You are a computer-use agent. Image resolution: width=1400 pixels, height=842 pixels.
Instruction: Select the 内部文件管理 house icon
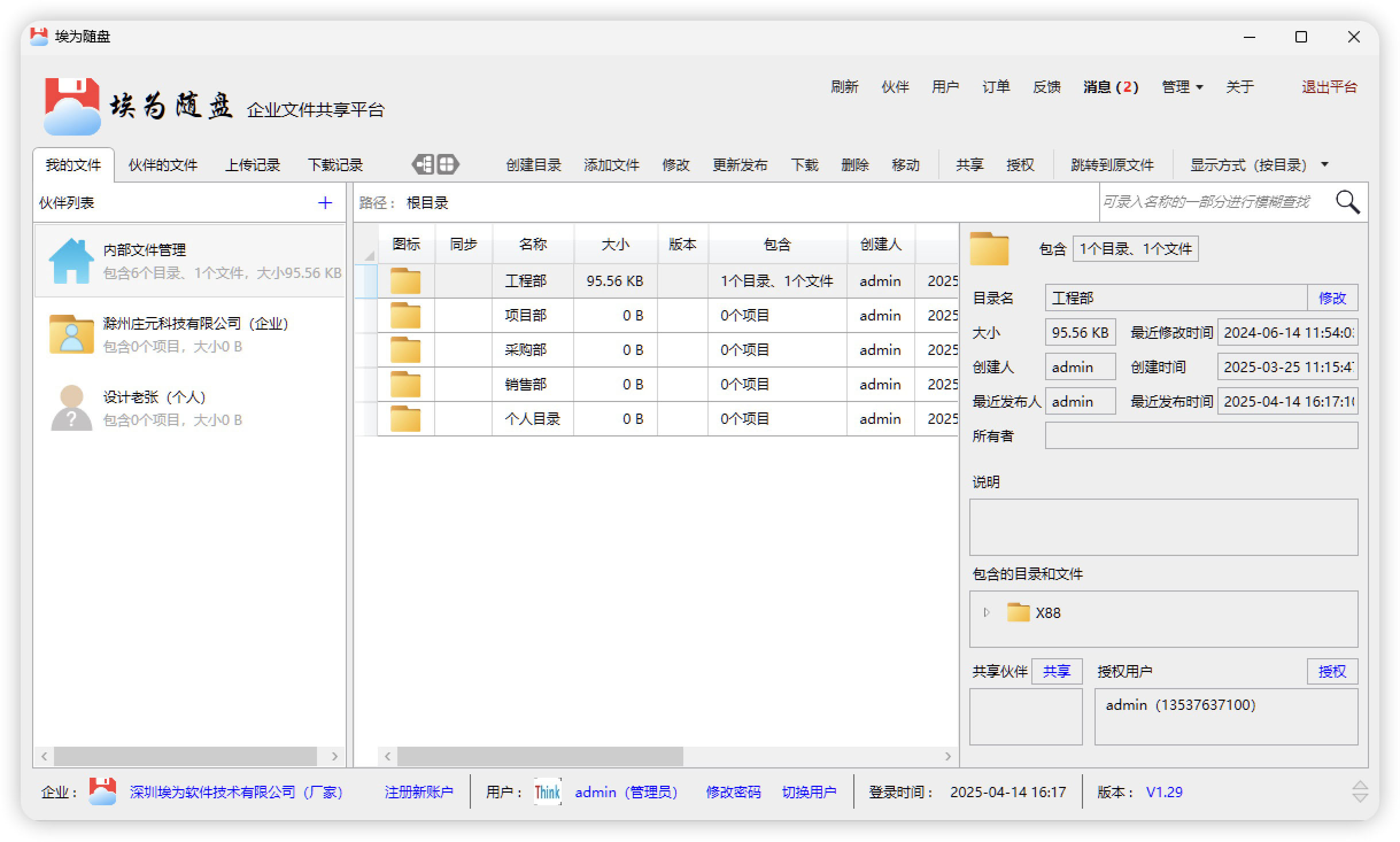(71, 261)
